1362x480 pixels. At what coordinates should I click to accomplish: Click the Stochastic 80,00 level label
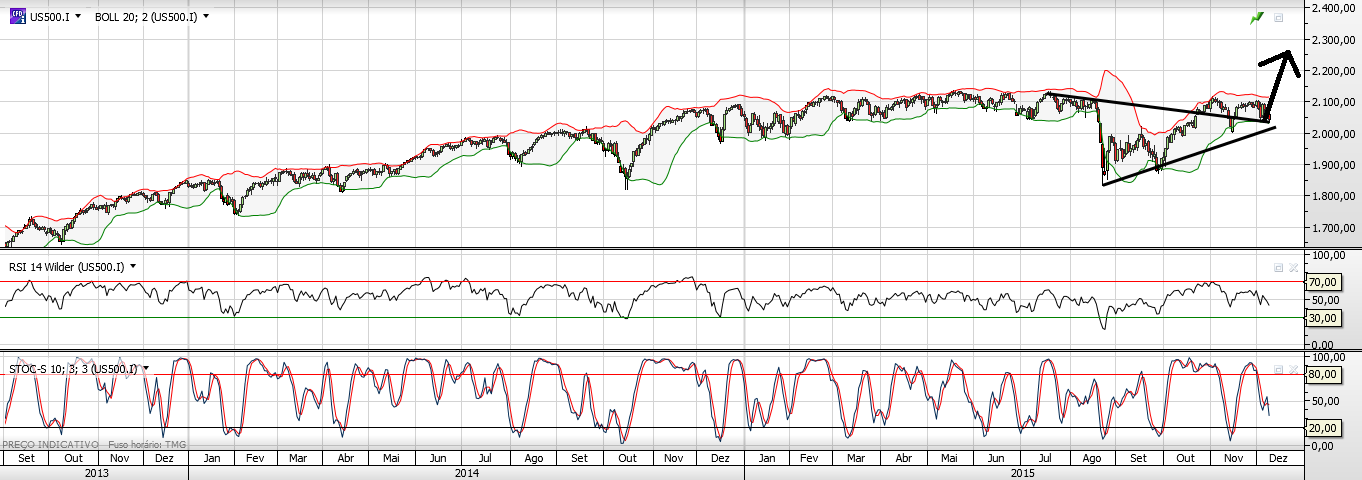1322,374
